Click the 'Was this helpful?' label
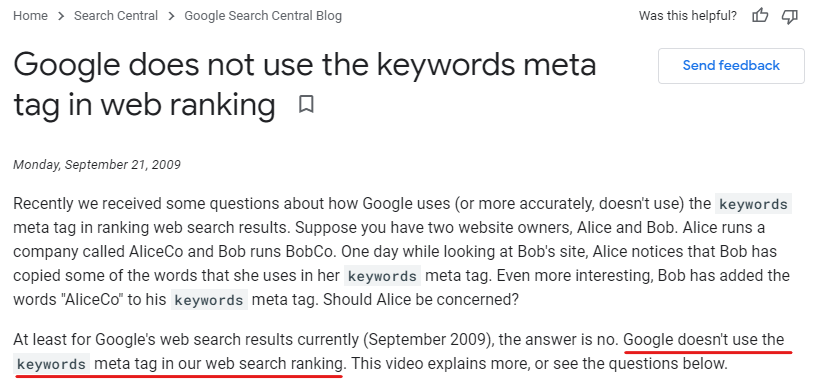Screen dimensions: 818x389 click(688, 16)
